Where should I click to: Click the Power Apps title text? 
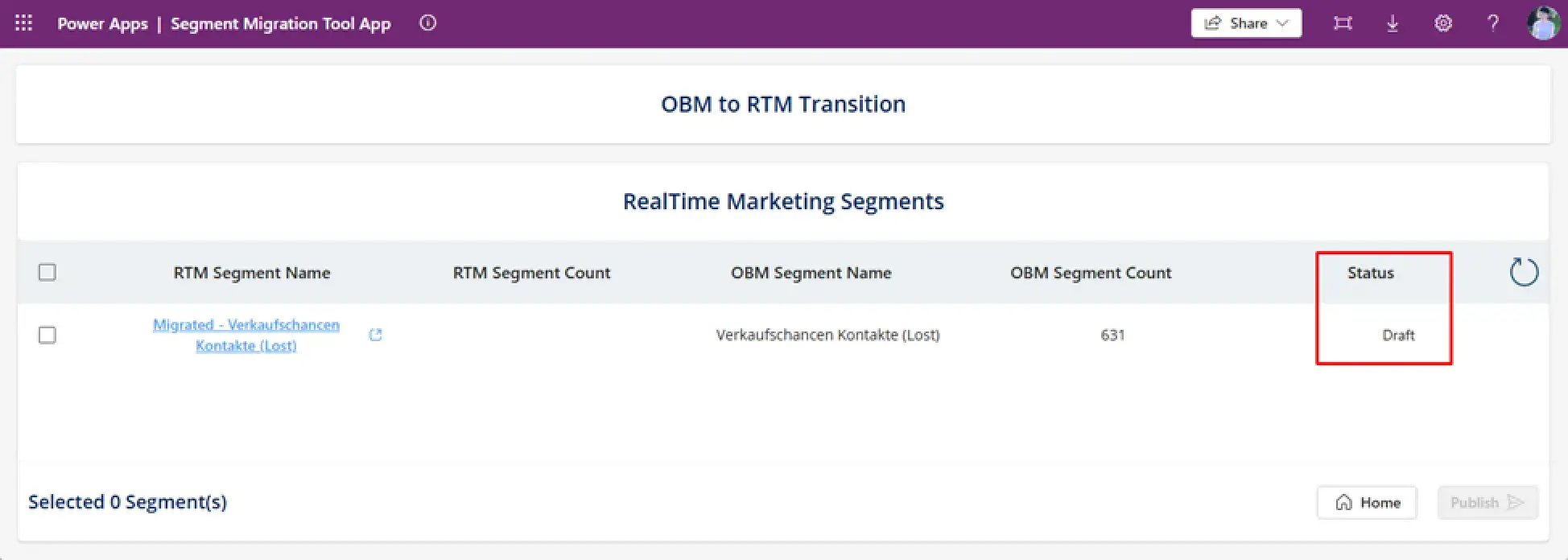click(103, 23)
